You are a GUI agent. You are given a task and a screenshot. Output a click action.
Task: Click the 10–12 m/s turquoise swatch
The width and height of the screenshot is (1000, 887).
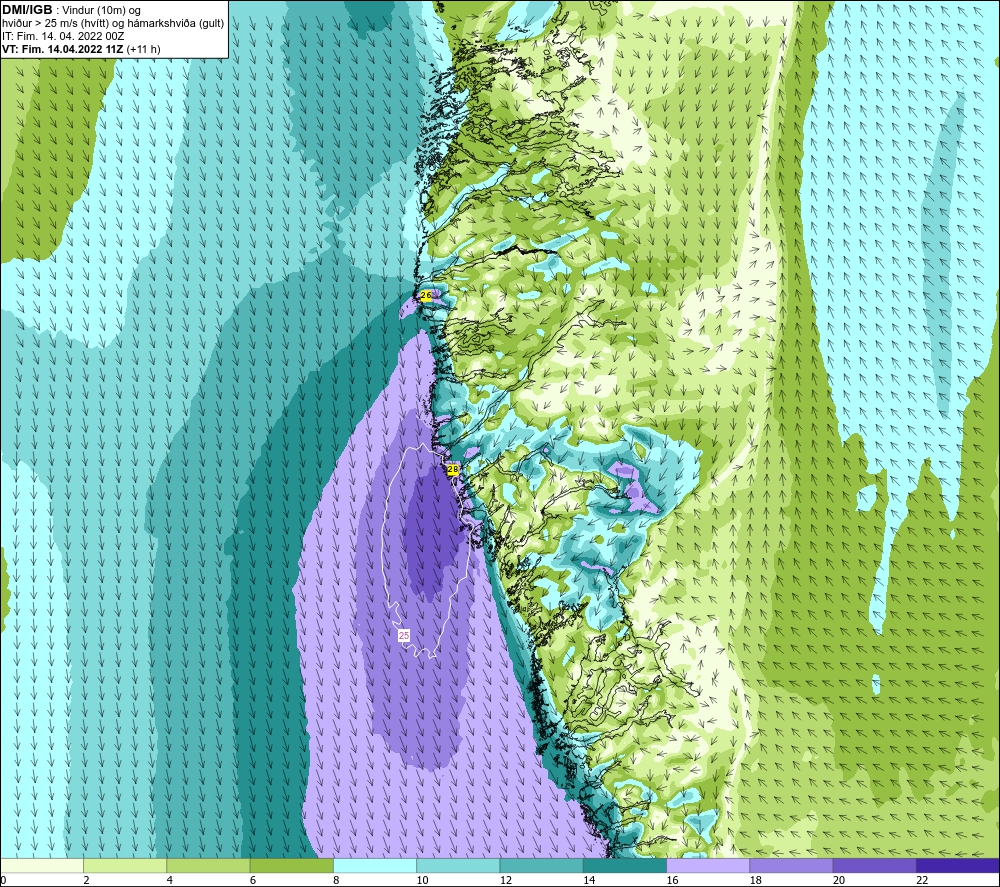458,865
